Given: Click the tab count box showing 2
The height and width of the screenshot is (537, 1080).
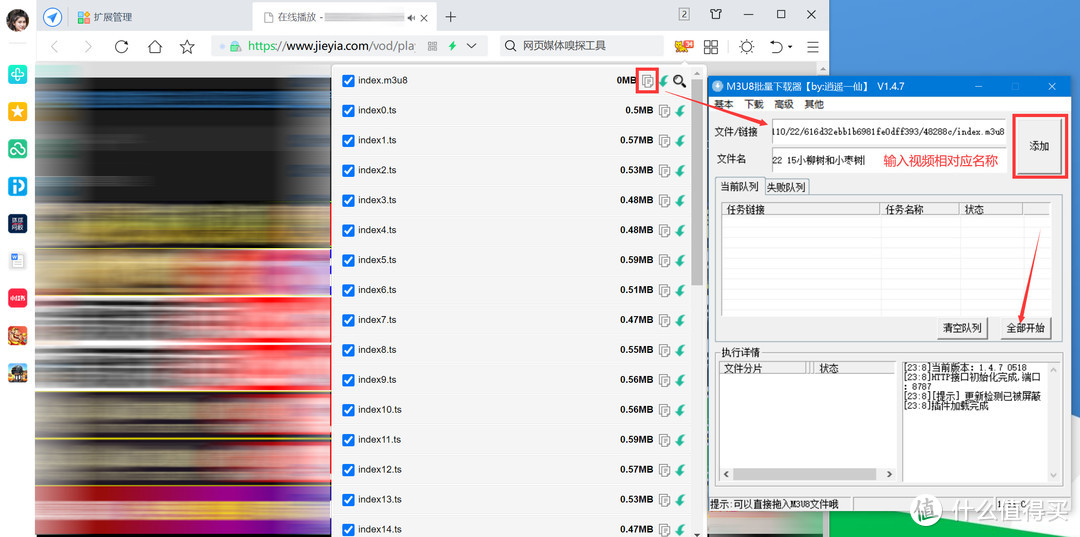Looking at the screenshot, I should pos(684,14).
